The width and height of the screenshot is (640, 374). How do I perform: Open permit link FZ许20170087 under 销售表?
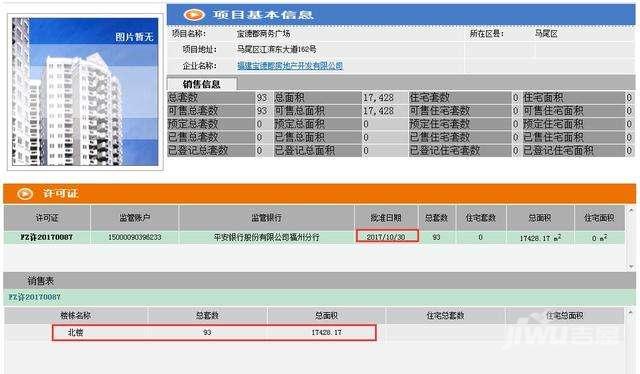click(34, 297)
